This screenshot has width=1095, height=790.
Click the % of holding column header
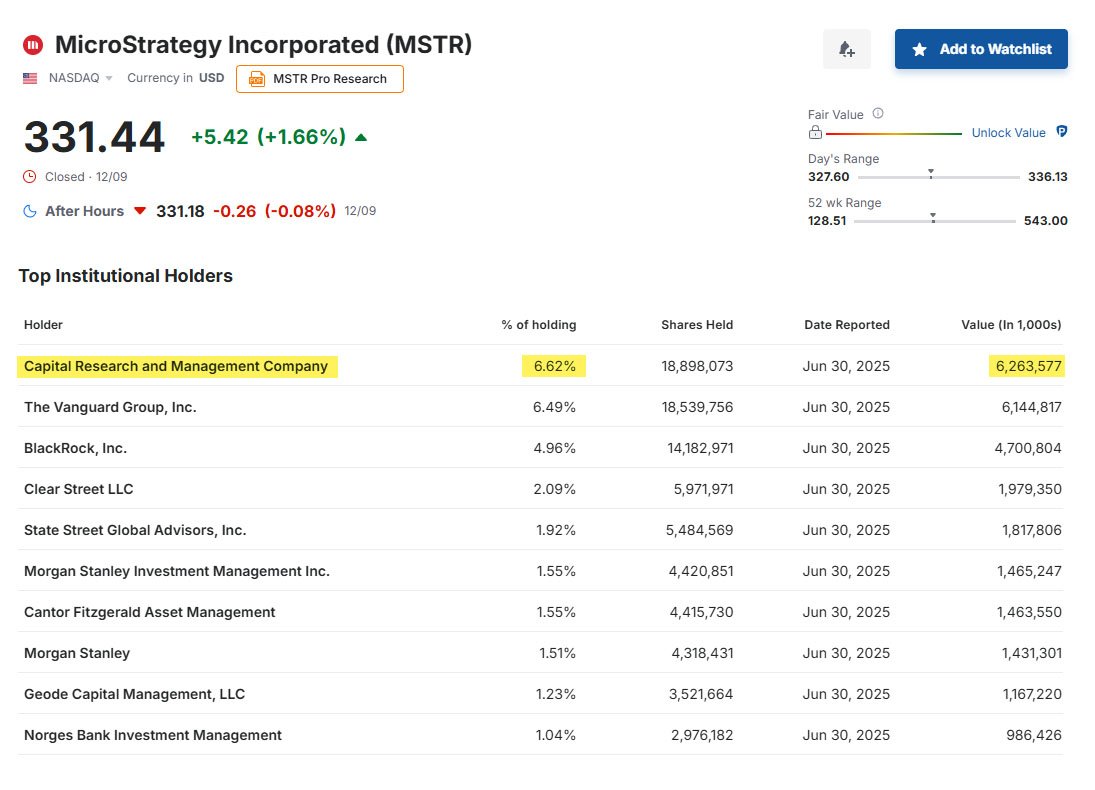click(x=539, y=325)
